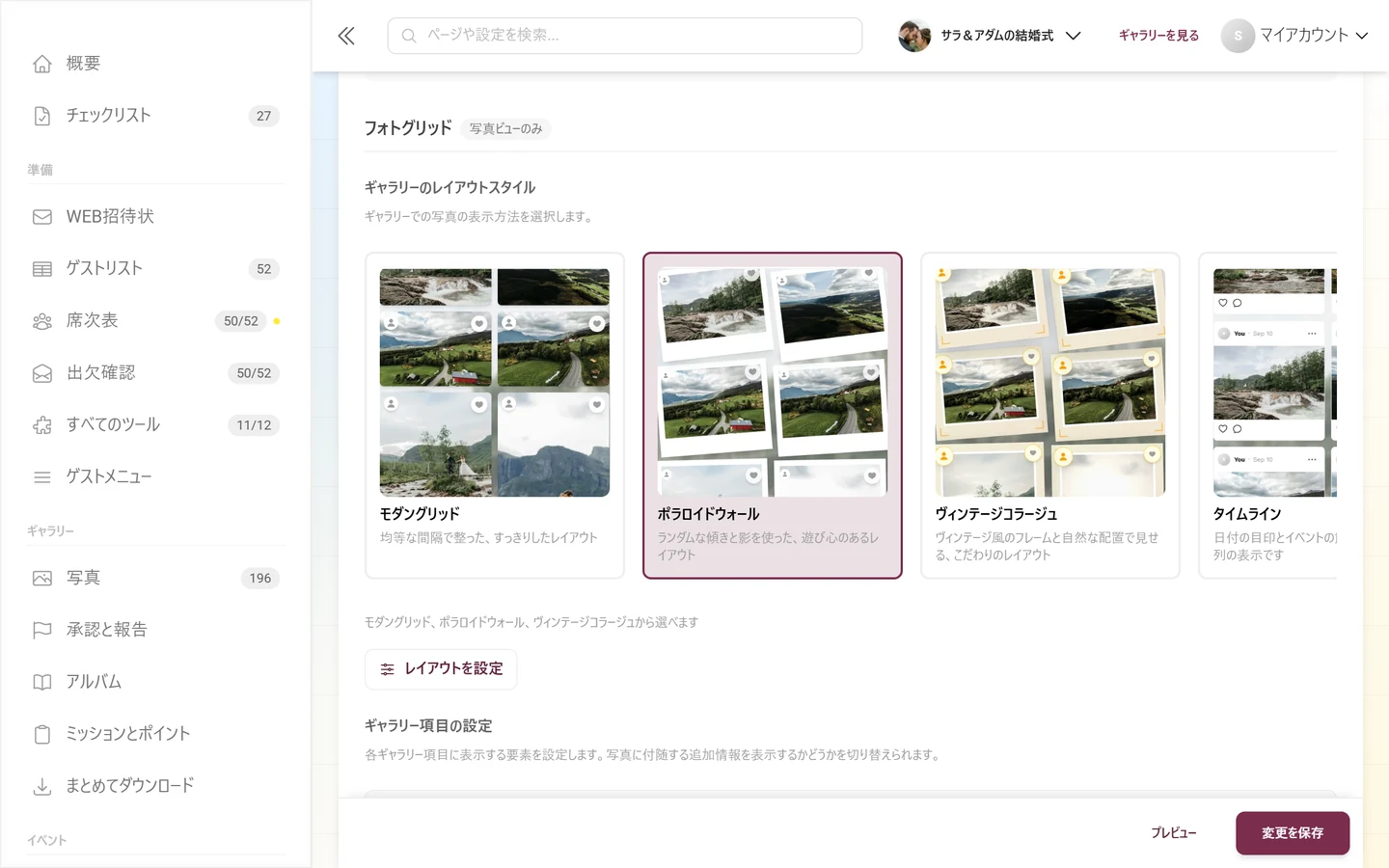
Task: Collapse sidebar with double chevron icon
Action: click(x=346, y=36)
